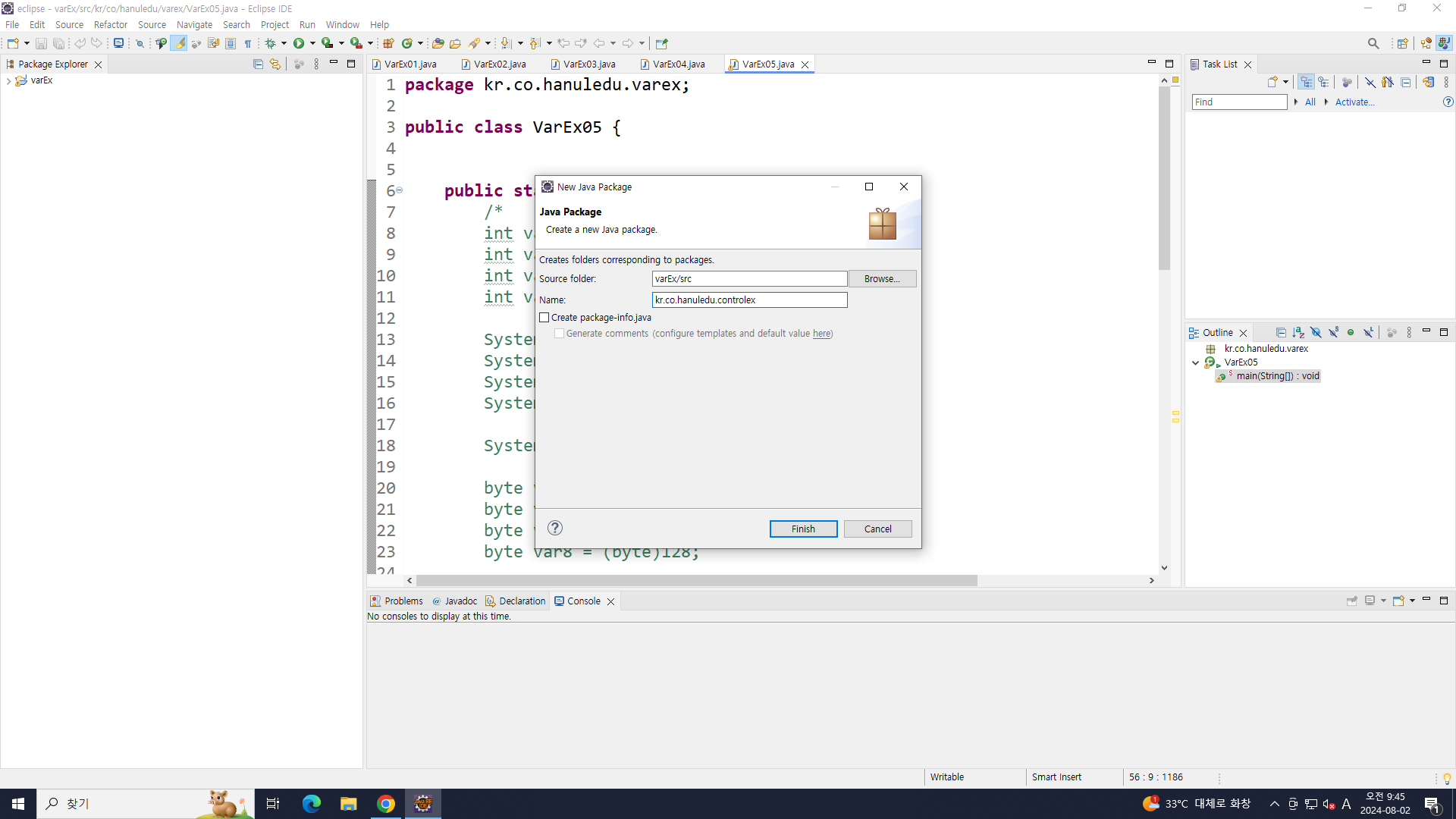Click the Browse... button for source folder
The image size is (1456, 819).
point(882,279)
